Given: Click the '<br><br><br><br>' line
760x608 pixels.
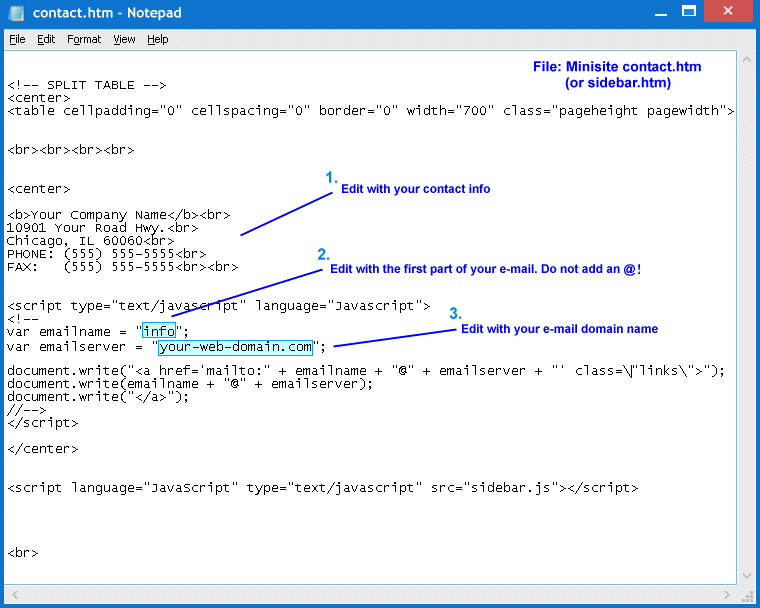Looking at the screenshot, I should pos(71,150).
